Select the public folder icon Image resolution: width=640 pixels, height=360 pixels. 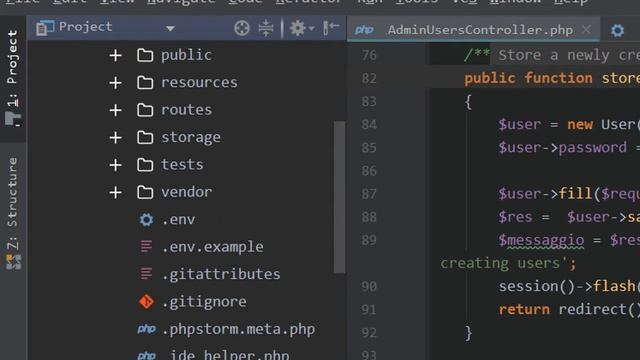[145, 55]
